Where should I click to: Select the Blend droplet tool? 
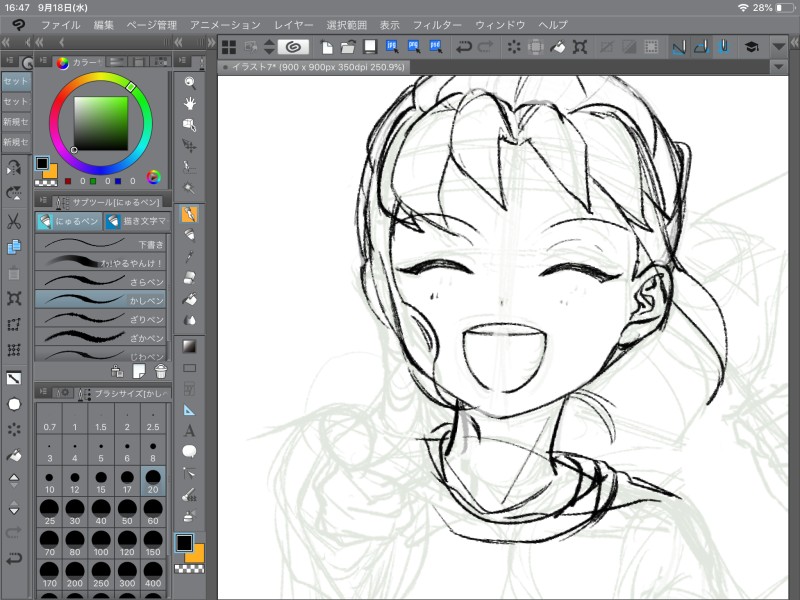pyautogui.click(x=189, y=320)
